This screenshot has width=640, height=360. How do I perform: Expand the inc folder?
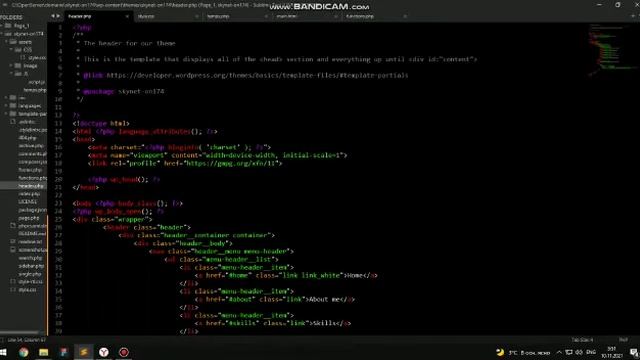[x=7, y=98]
